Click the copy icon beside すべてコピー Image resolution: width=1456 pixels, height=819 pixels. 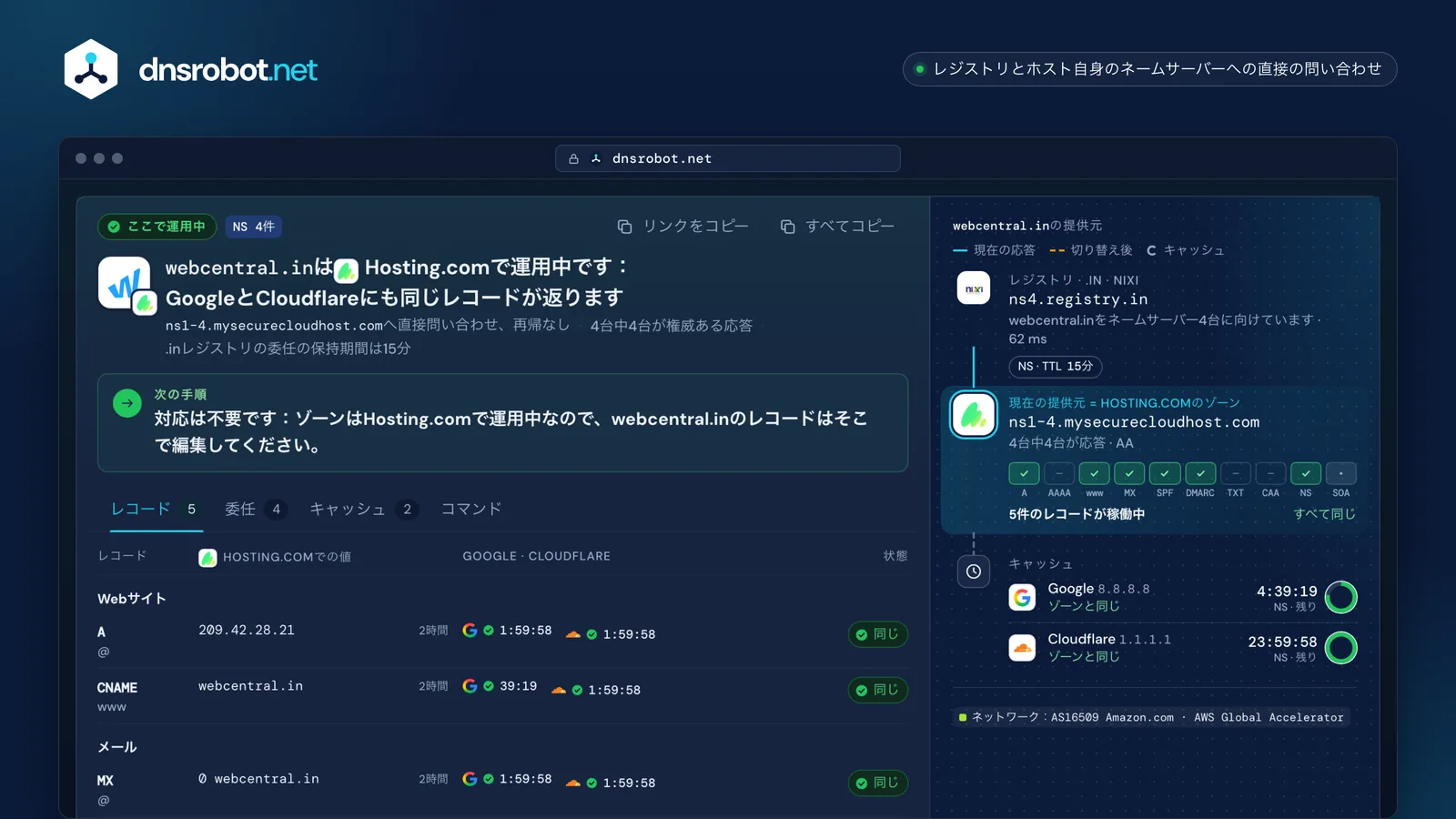pos(787,227)
